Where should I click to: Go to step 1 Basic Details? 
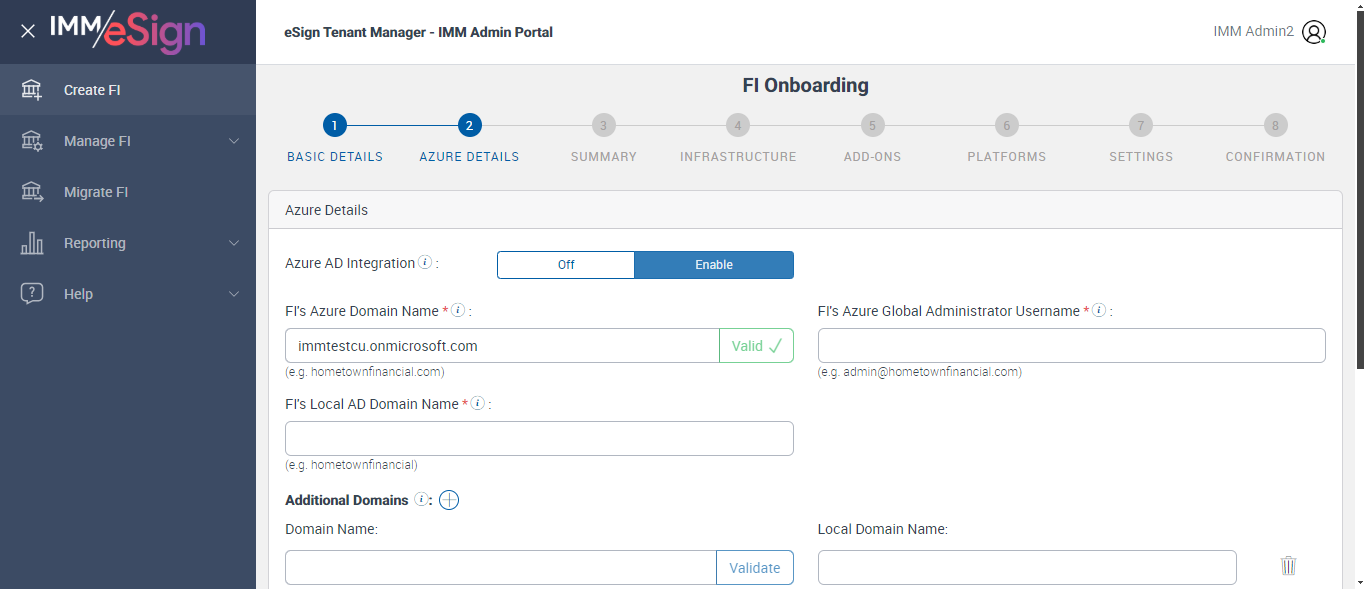click(x=335, y=126)
